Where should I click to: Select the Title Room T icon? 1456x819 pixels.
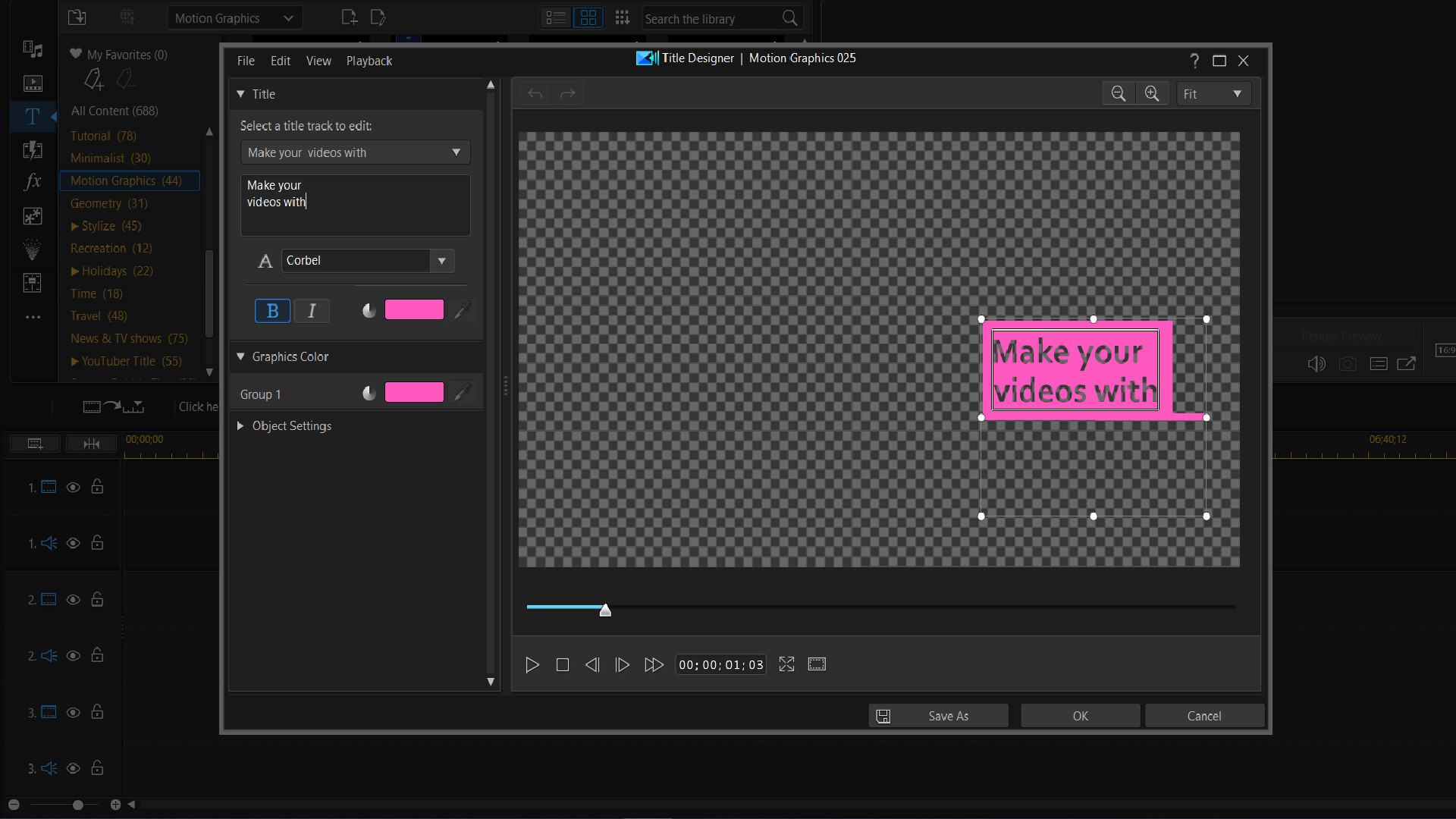pyautogui.click(x=33, y=117)
